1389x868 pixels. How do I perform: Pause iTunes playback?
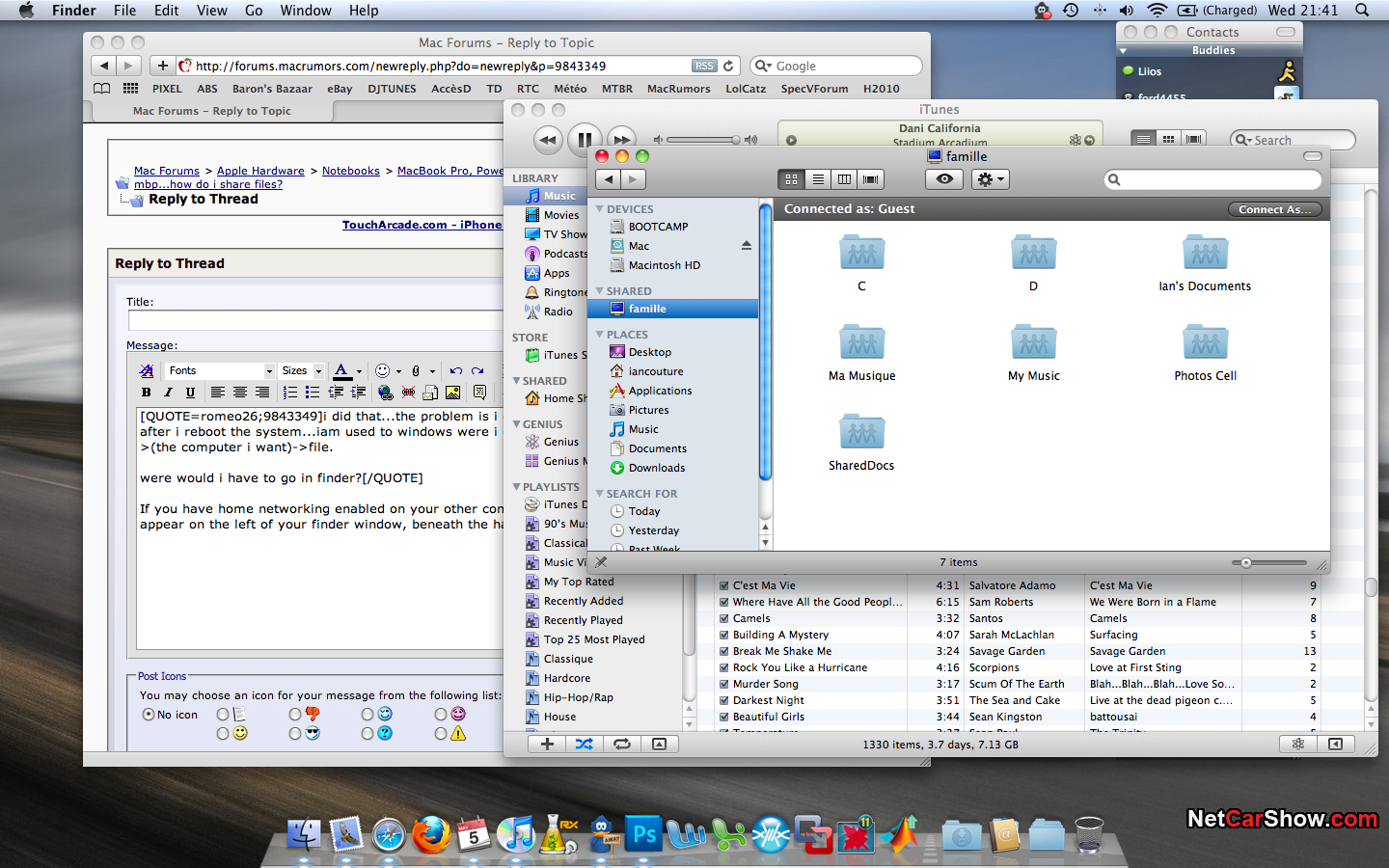(x=585, y=140)
